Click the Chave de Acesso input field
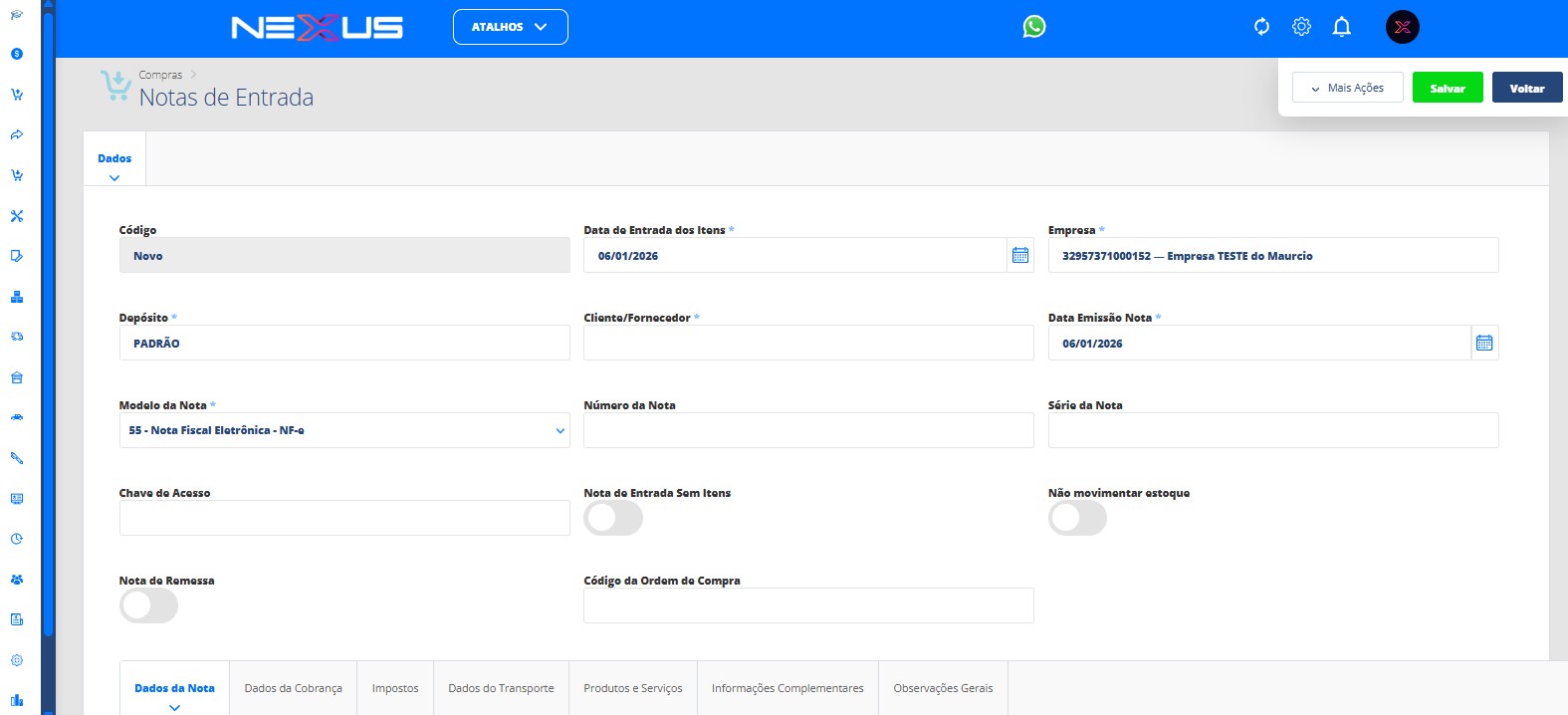1568x715 pixels. (344, 519)
